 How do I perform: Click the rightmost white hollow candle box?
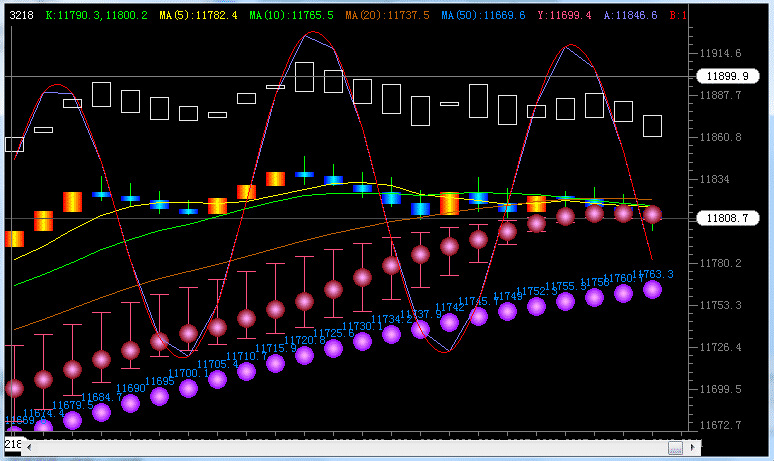pyautogui.click(x=652, y=126)
